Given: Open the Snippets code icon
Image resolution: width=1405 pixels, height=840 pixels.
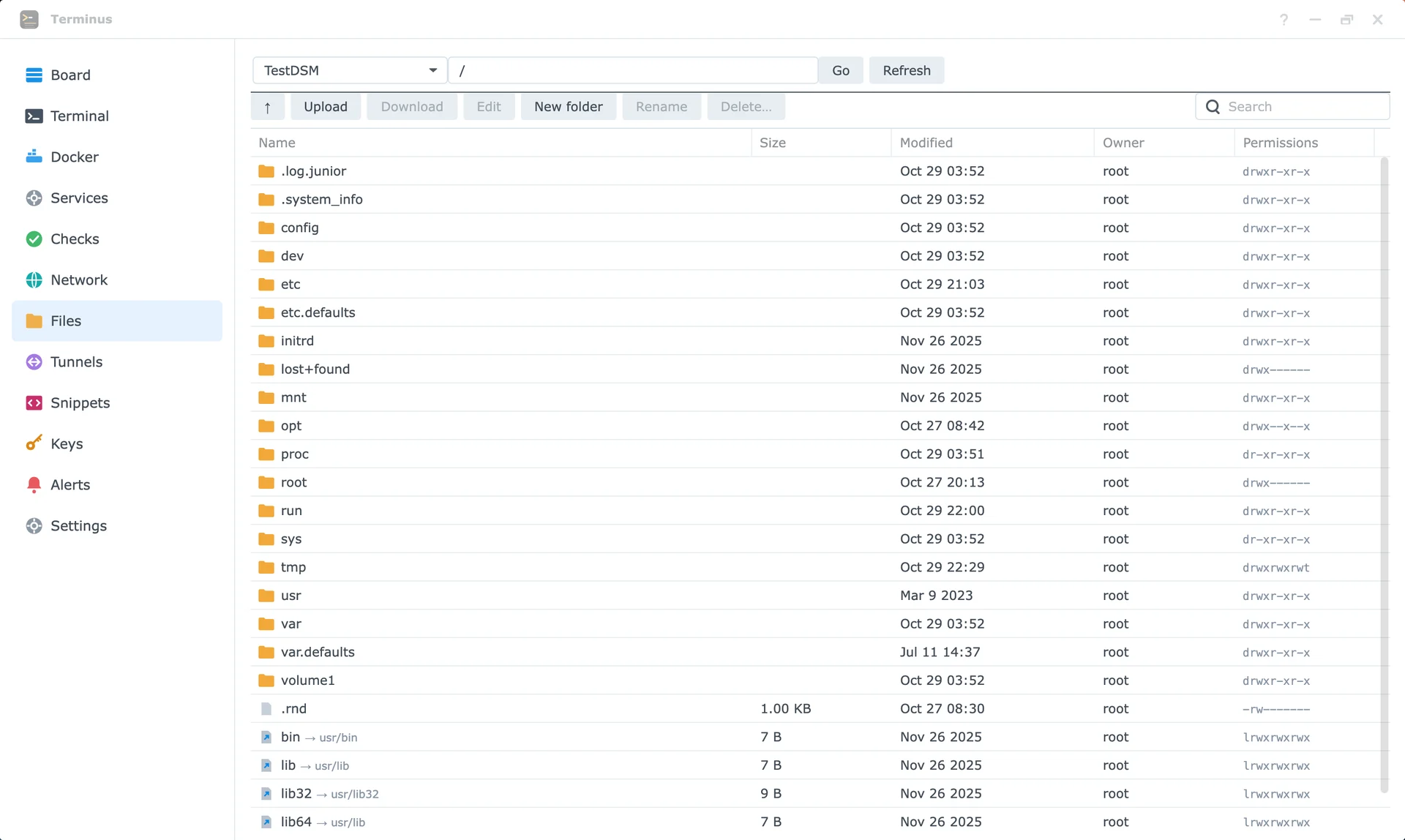Looking at the screenshot, I should pos(34,402).
